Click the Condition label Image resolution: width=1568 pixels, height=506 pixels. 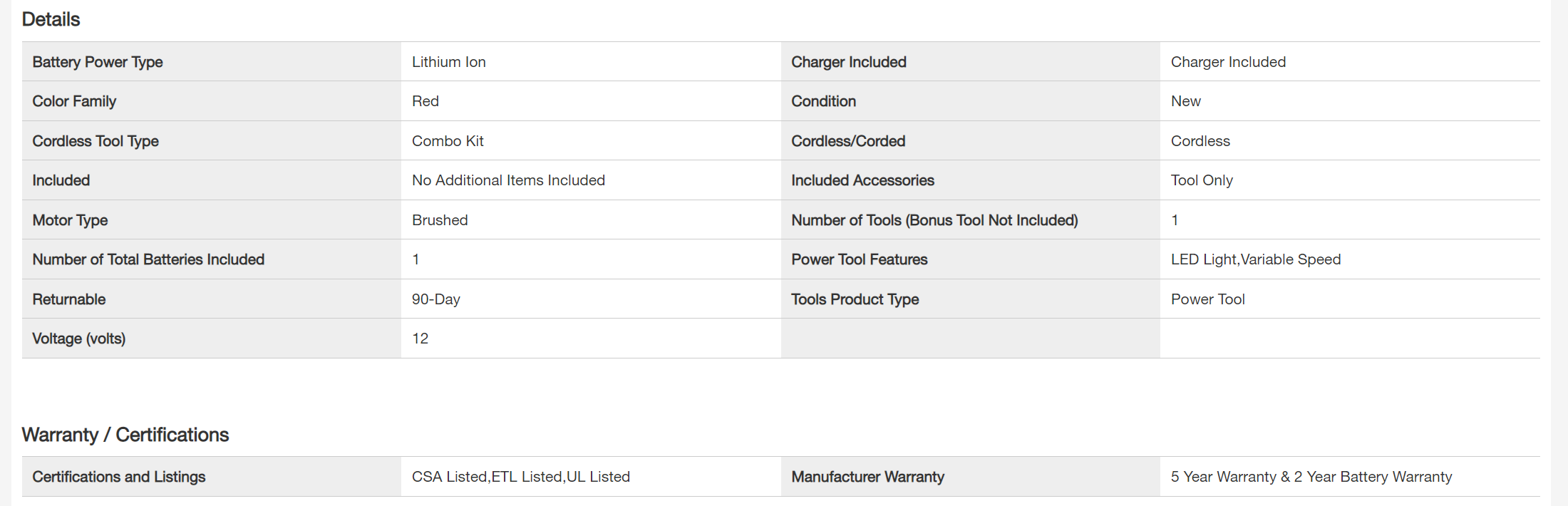(824, 101)
